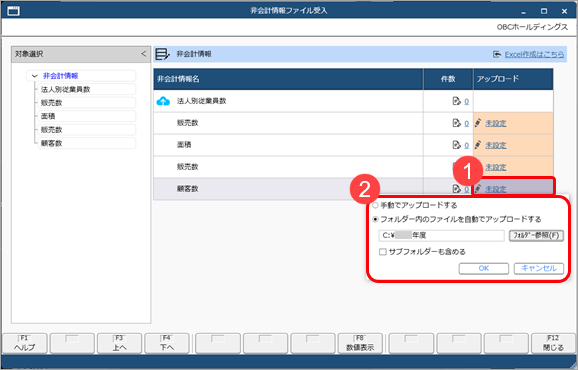Click the pencil icon in first 販売数 row
The image size is (578, 370).
[x=478, y=123]
